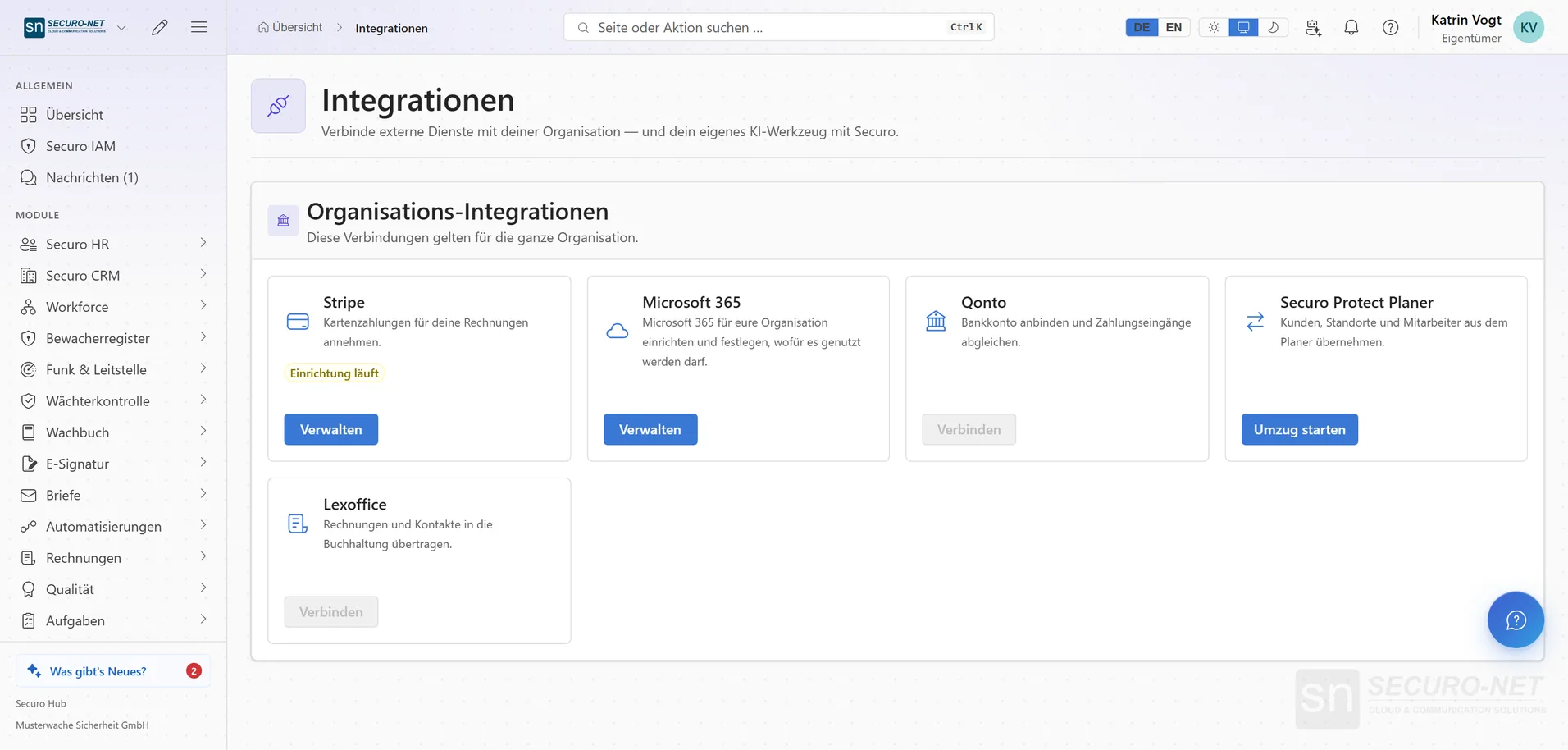The image size is (1568, 750).
Task: Open Securo IAM in the sidebar
Action: 113,146
